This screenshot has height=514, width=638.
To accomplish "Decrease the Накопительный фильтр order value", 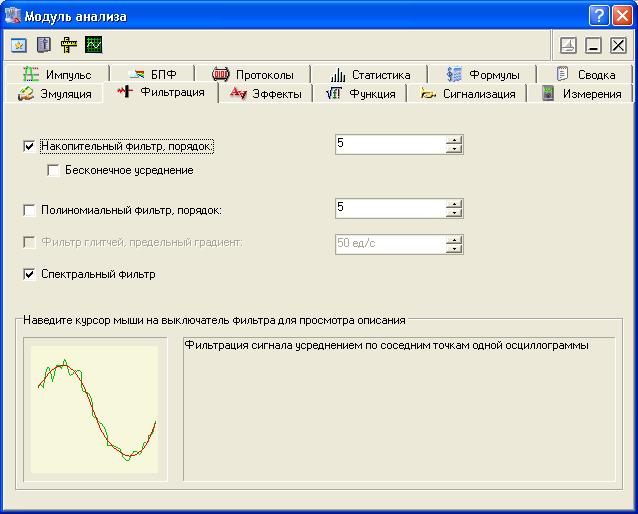I will click(x=454, y=149).
